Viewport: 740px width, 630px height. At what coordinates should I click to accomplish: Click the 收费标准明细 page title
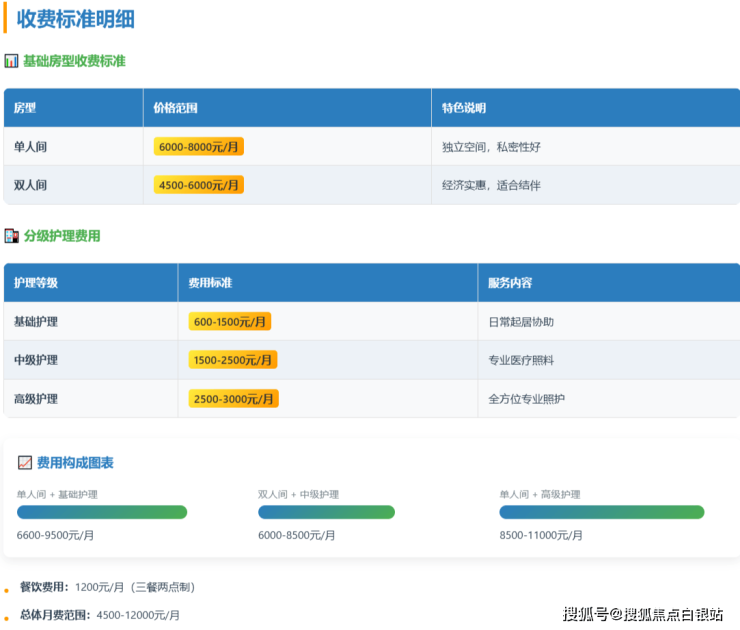click(76, 19)
